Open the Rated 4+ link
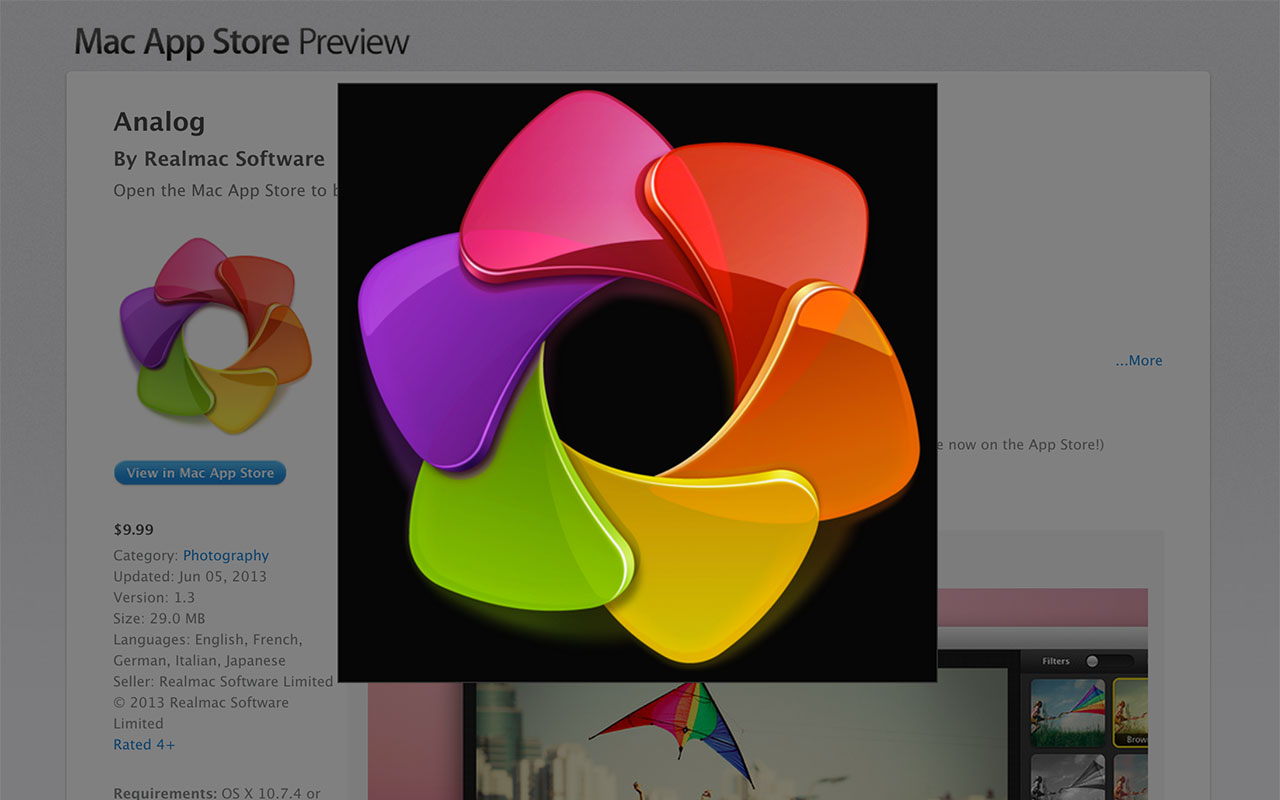The image size is (1280, 800). (144, 744)
